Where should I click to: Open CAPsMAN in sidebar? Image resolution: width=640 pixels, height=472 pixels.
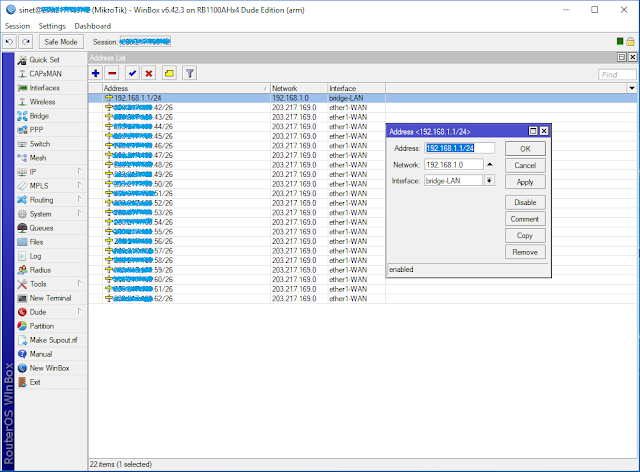coord(51,73)
